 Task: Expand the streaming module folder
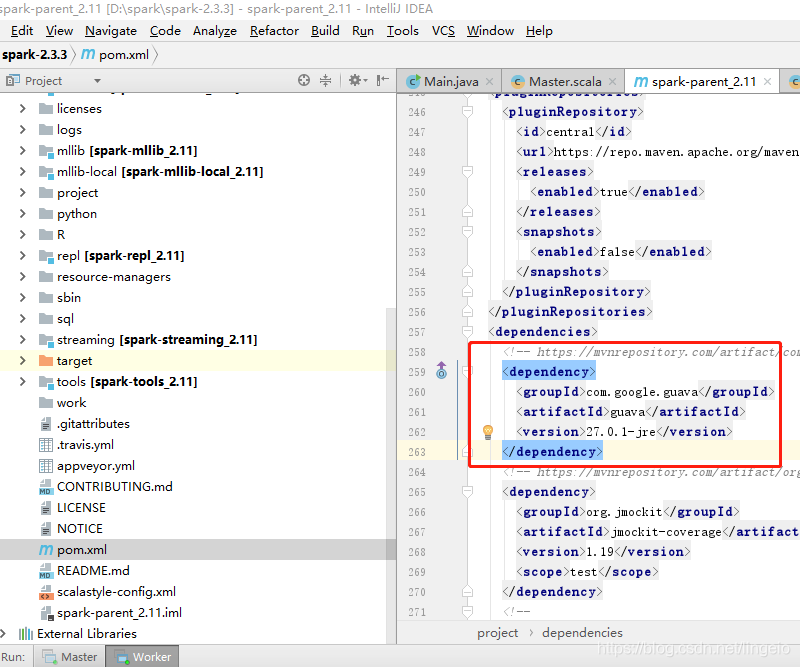[x=22, y=339]
